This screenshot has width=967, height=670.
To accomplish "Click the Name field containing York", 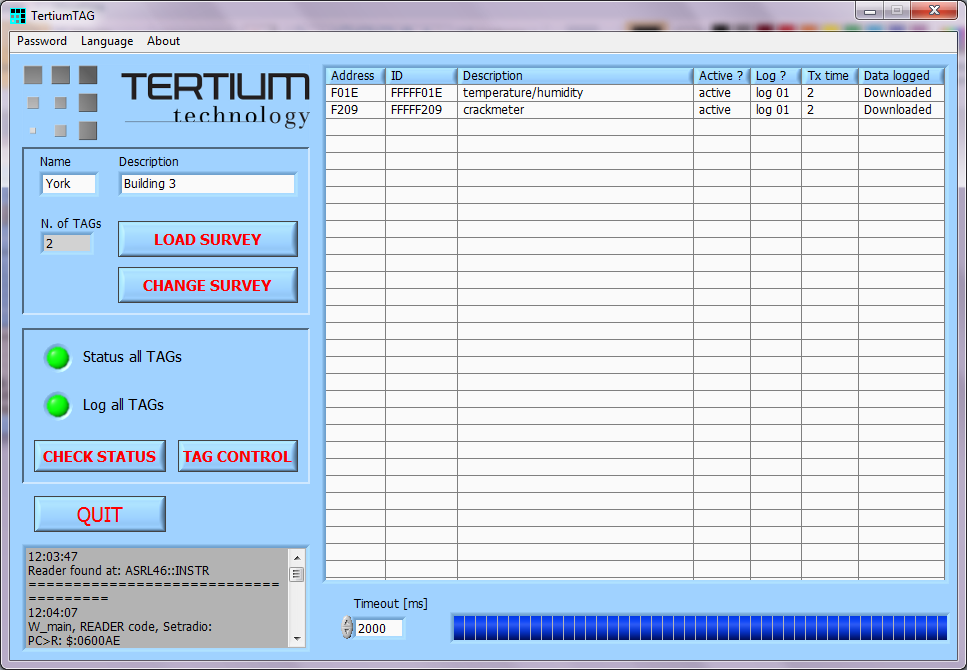I will point(69,184).
